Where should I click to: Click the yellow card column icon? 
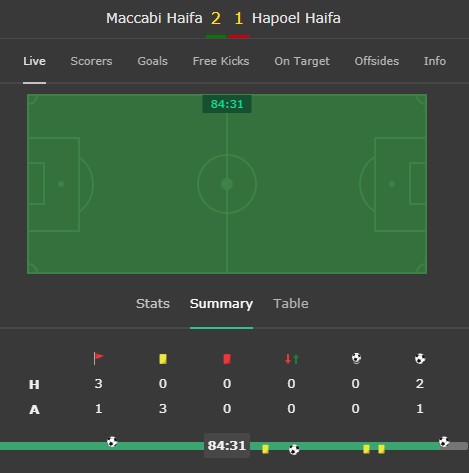click(163, 359)
